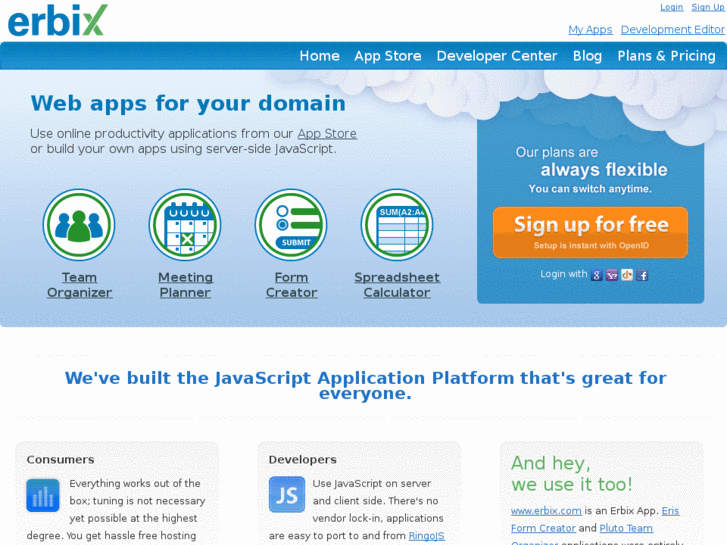Click the 'Consumers' heading
The height and width of the screenshot is (545, 727).
point(60,460)
